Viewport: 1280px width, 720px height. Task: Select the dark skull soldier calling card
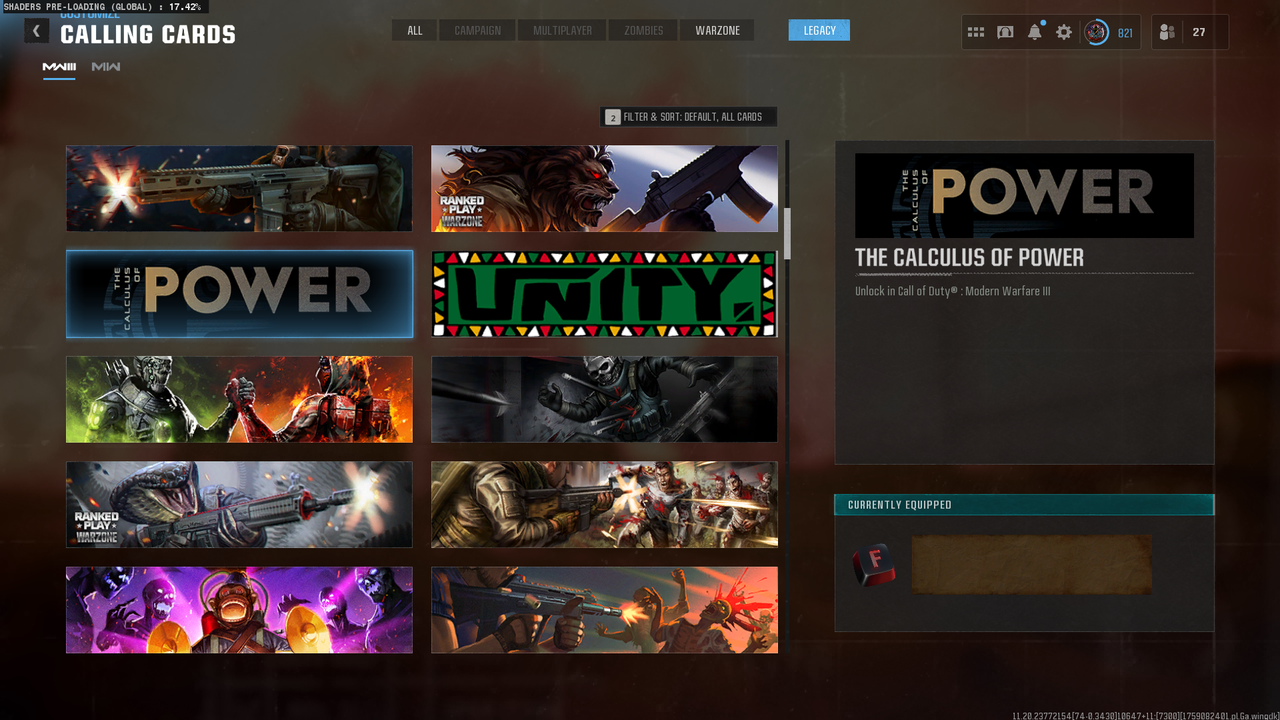[604, 399]
